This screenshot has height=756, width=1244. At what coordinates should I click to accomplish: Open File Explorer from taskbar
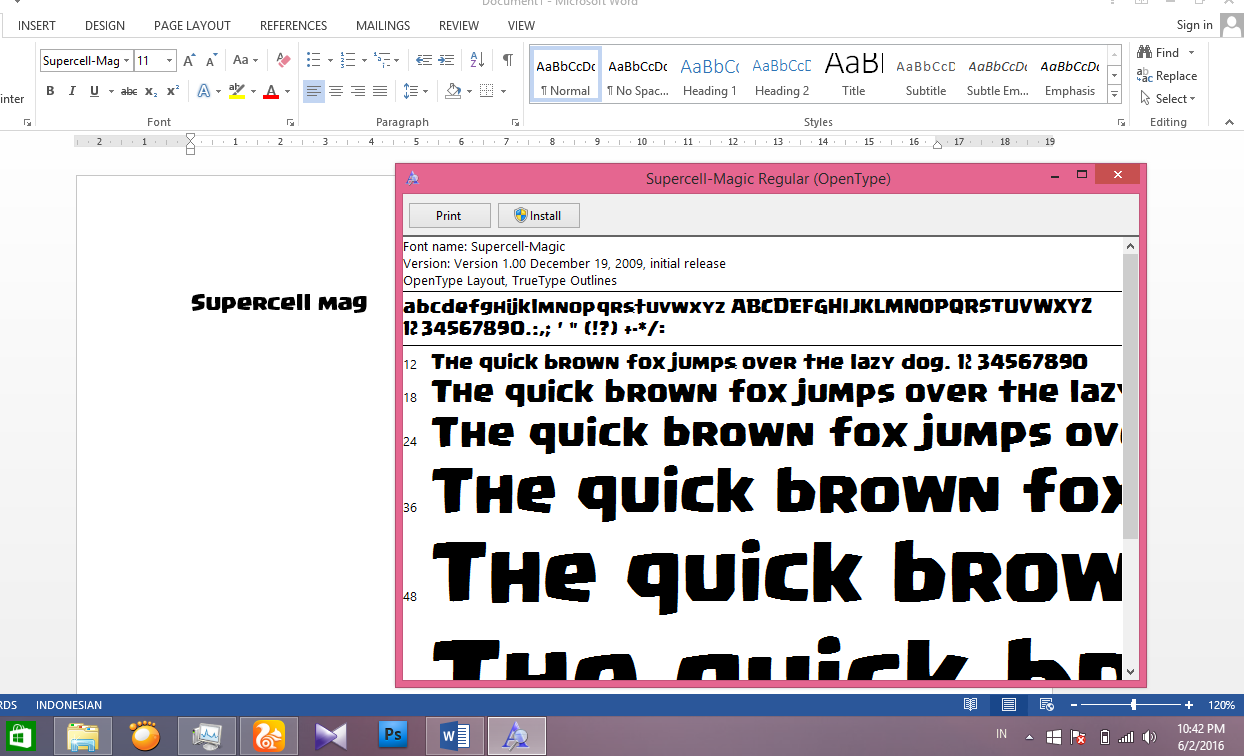(83, 736)
